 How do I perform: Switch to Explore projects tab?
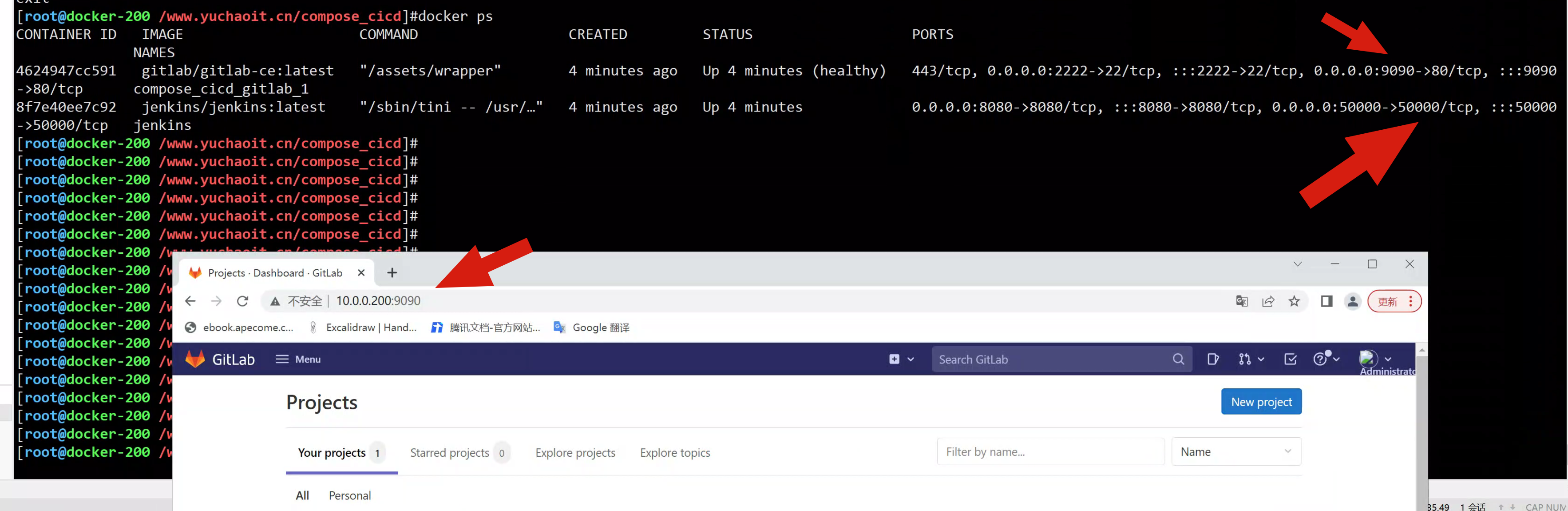[575, 452]
